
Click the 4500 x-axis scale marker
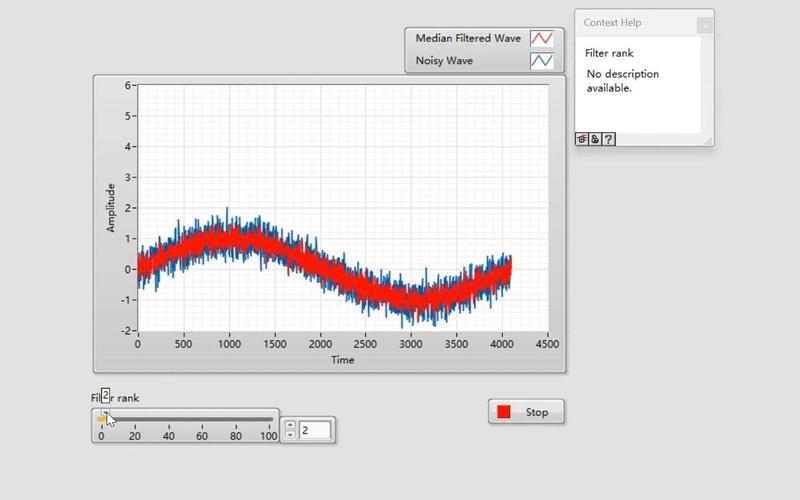pos(548,344)
